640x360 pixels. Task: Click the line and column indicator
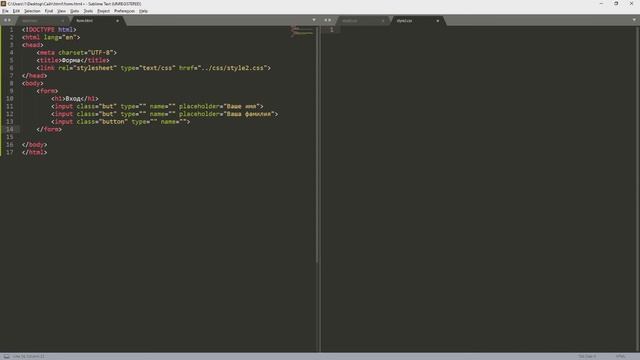(28, 356)
